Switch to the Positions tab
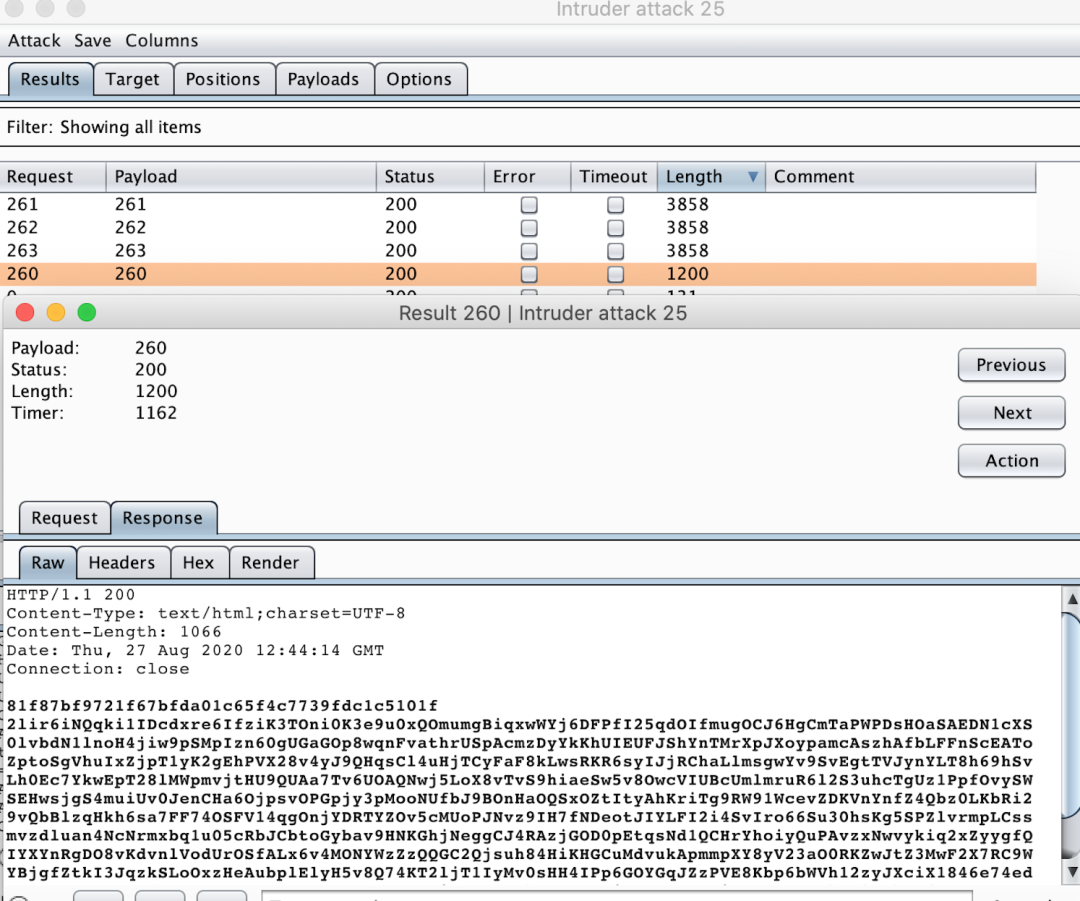The width and height of the screenshot is (1080, 901). [x=222, y=80]
